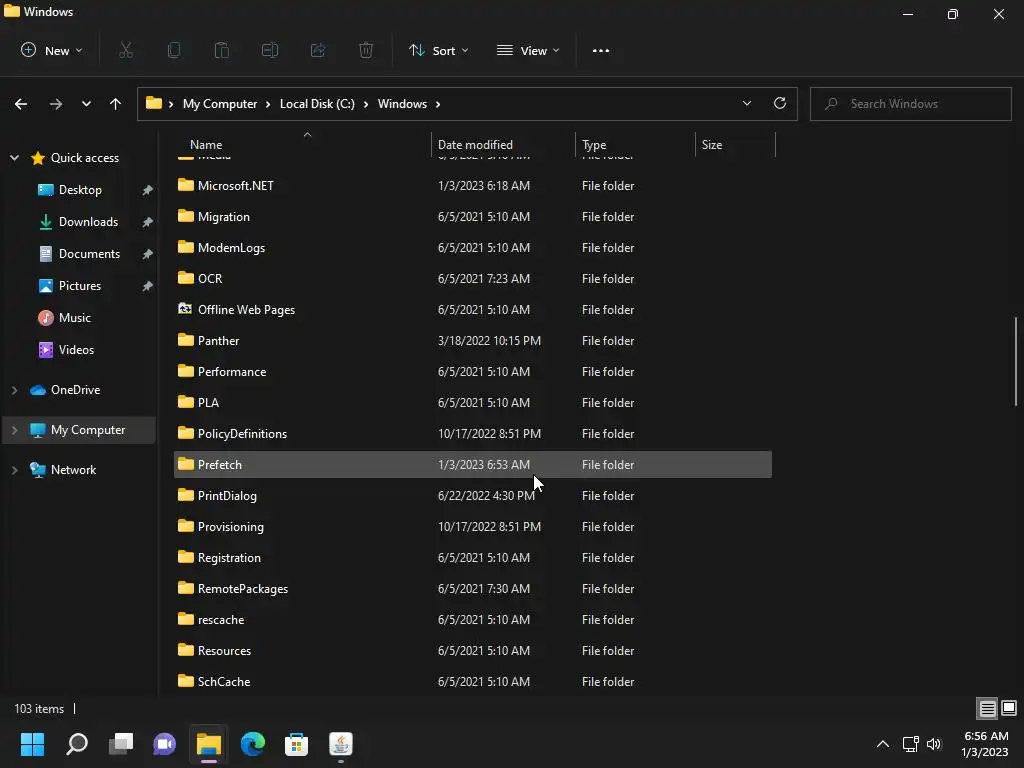Refresh the Windows folder view

point(780,103)
